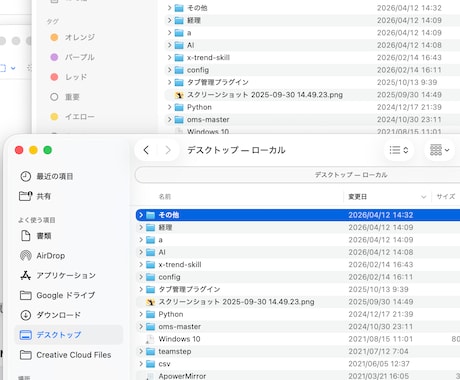The width and height of the screenshot is (460, 380).
Task: Select デスクトップ in the sidebar
Action: [x=69, y=335]
